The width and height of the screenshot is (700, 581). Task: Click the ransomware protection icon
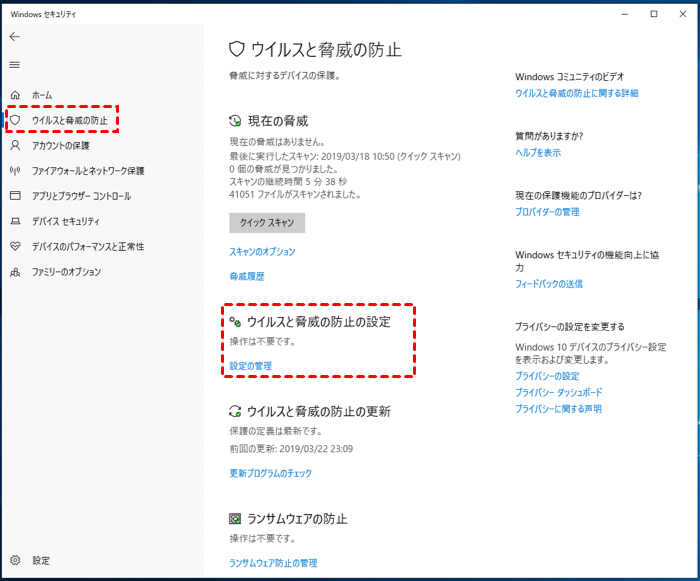[235, 519]
